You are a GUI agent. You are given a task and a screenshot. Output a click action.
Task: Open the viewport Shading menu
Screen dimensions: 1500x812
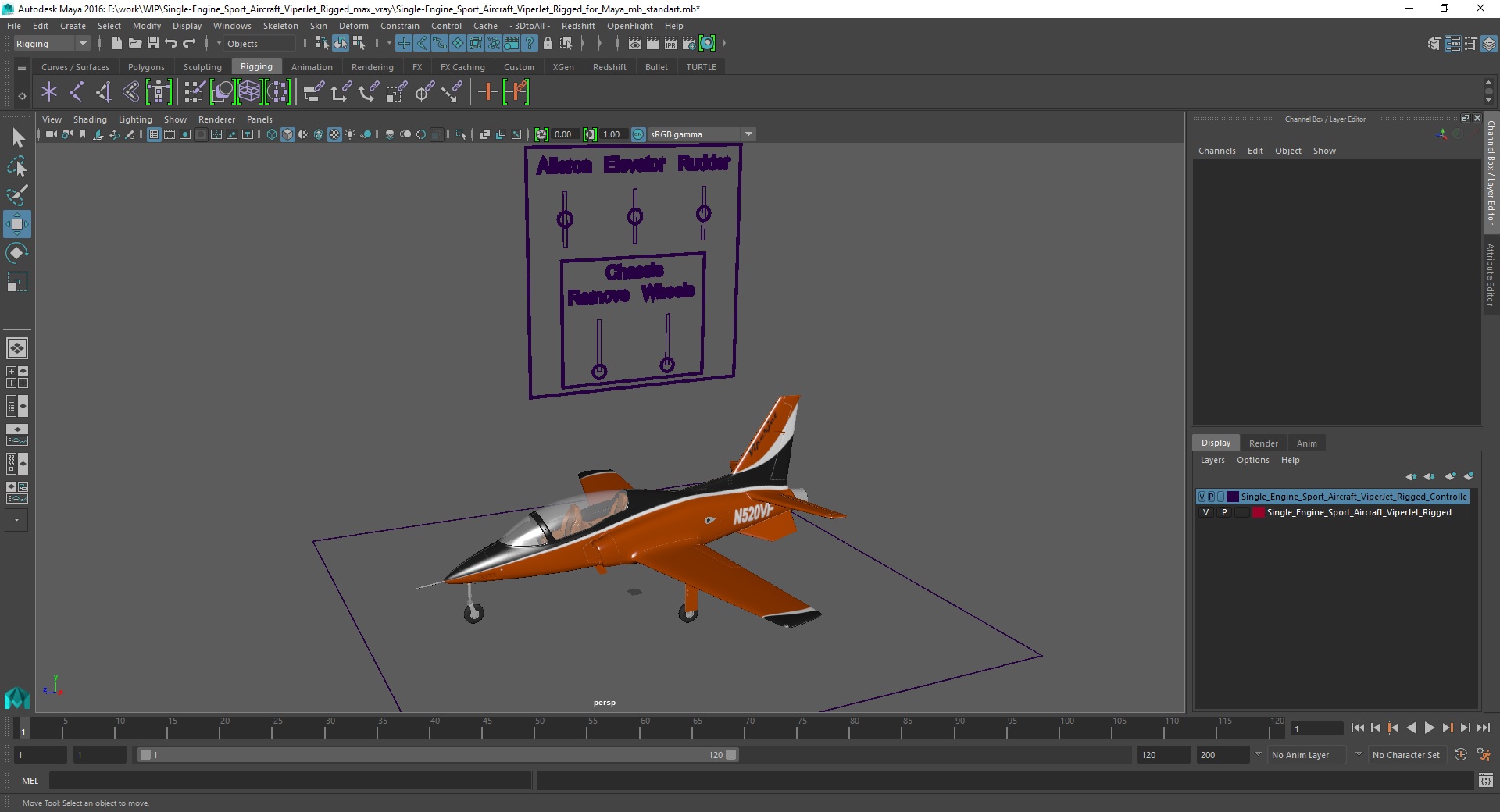(90, 119)
